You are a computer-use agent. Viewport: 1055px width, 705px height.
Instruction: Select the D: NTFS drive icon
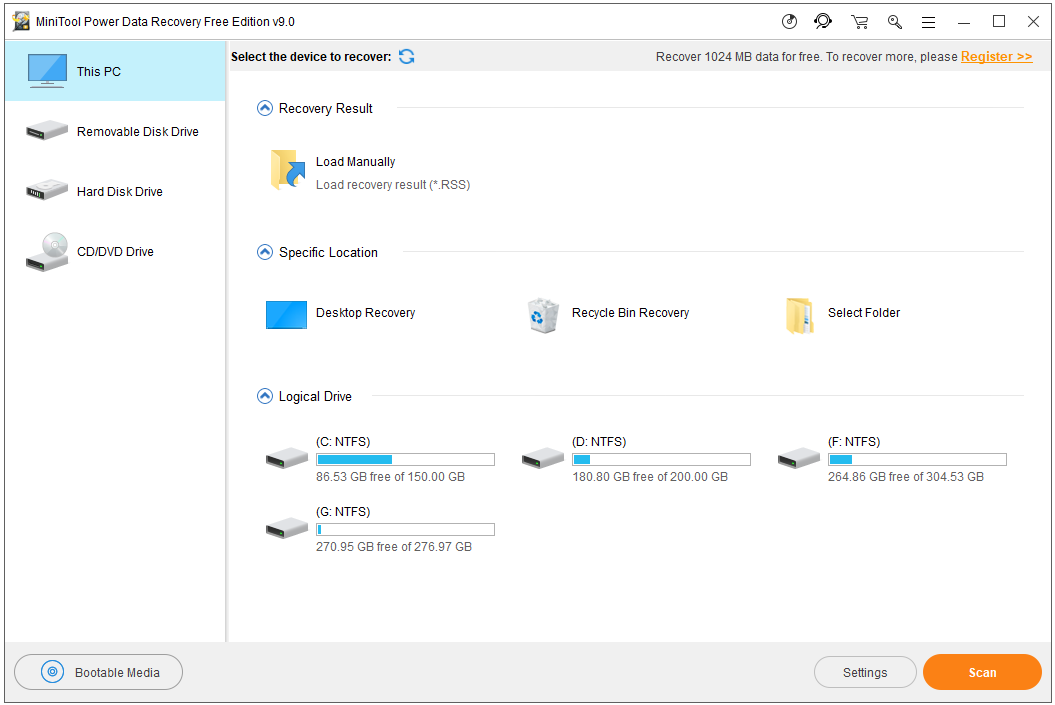542,458
